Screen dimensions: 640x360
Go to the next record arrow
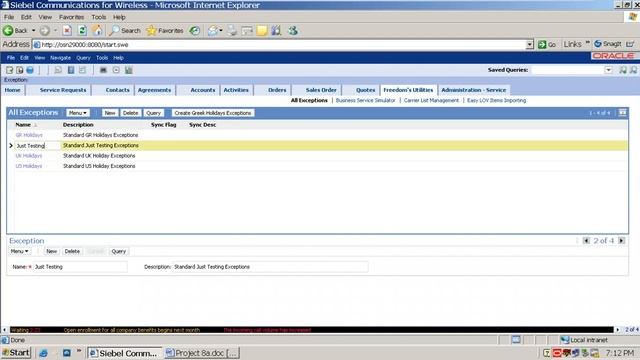622,241
